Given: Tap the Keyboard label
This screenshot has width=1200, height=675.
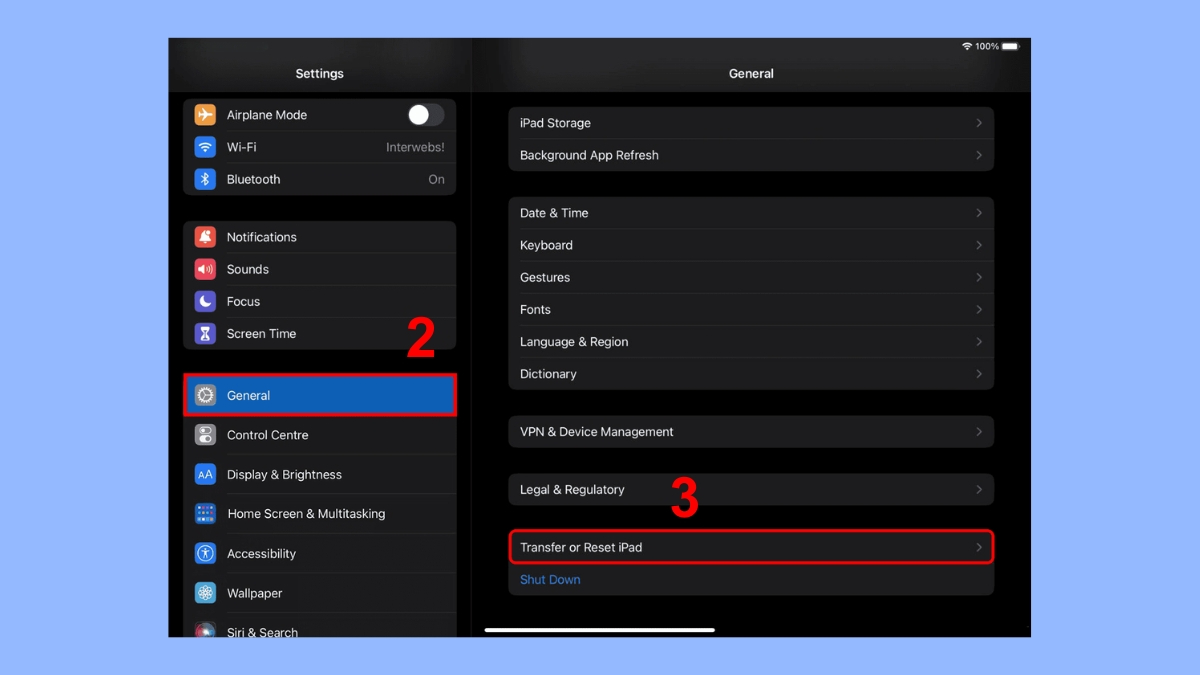Looking at the screenshot, I should click(546, 245).
